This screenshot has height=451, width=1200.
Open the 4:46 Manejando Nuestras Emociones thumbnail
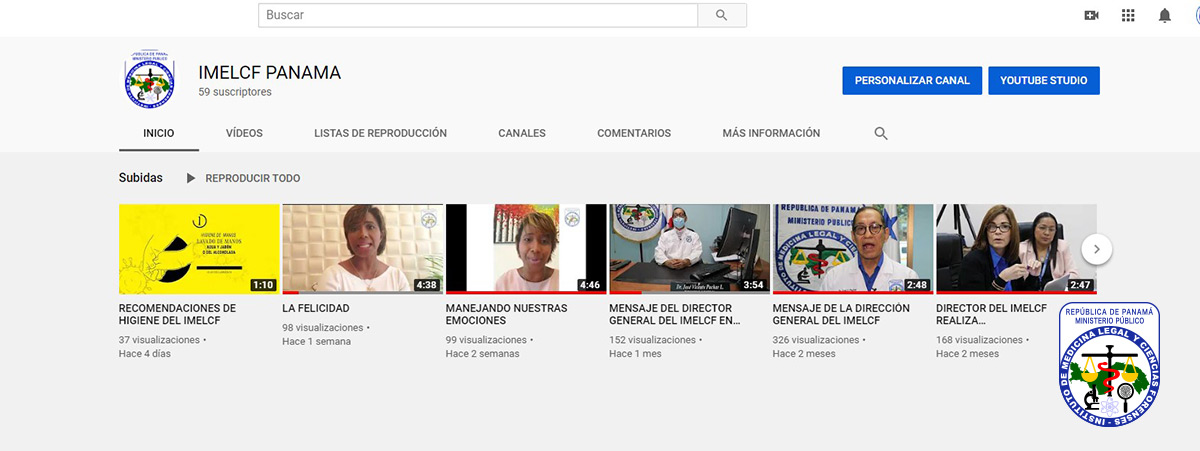point(526,248)
